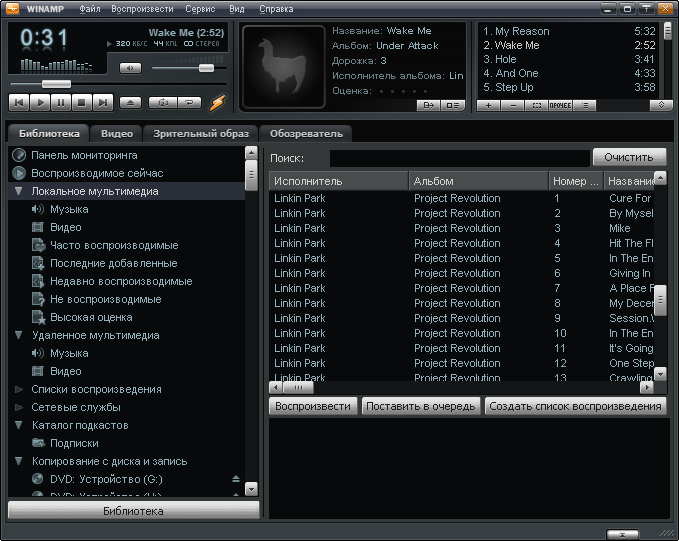679x541 pixels.
Task: Expand the Сетевые службы node
Action: 19,407
